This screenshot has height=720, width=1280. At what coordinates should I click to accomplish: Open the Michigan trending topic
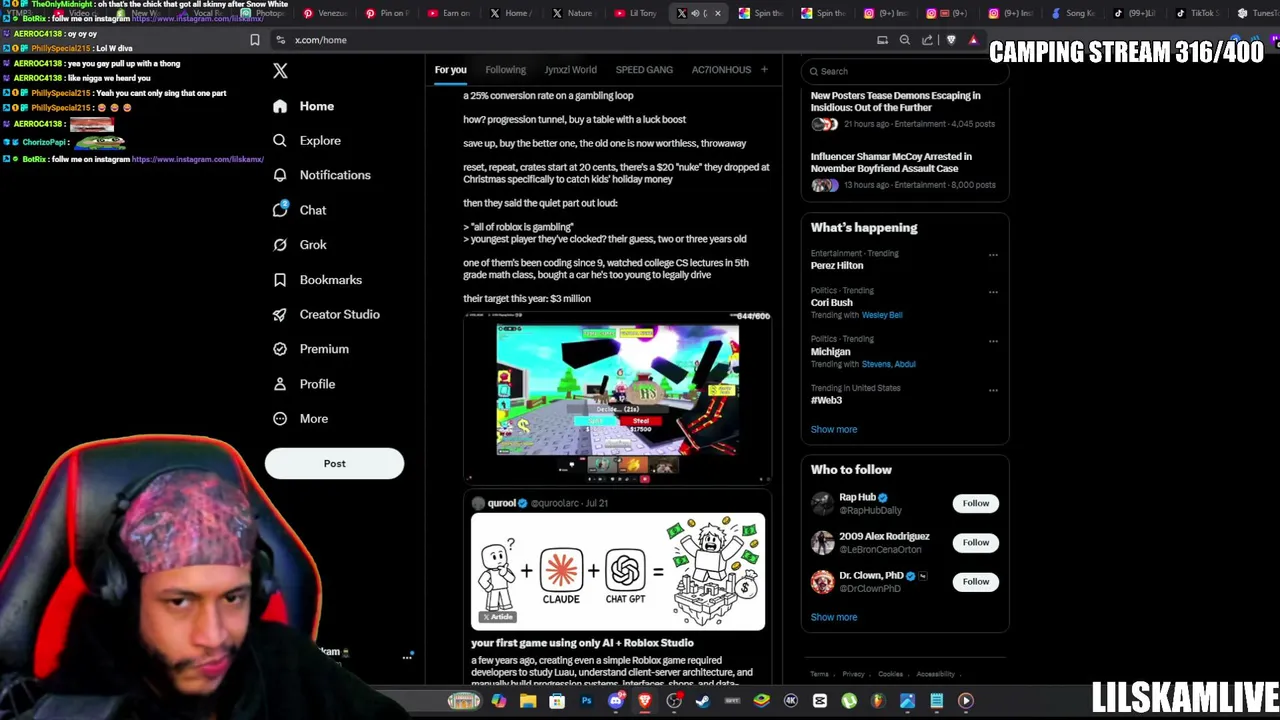(830, 352)
